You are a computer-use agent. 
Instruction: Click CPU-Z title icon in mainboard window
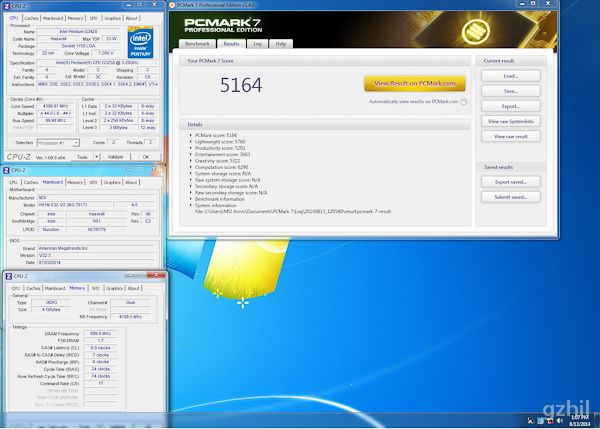coord(6,170)
